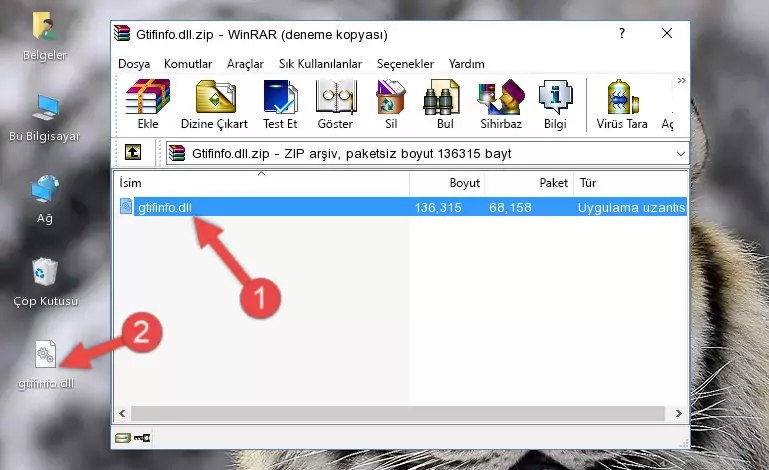The height and width of the screenshot is (470, 769).
Task: Click the gtifinfo.dll file icon in list
Action: point(126,206)
